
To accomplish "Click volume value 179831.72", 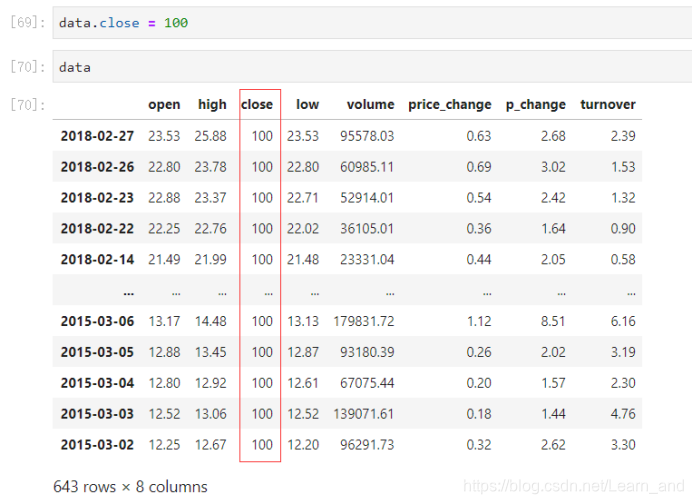I will point(364,321).
